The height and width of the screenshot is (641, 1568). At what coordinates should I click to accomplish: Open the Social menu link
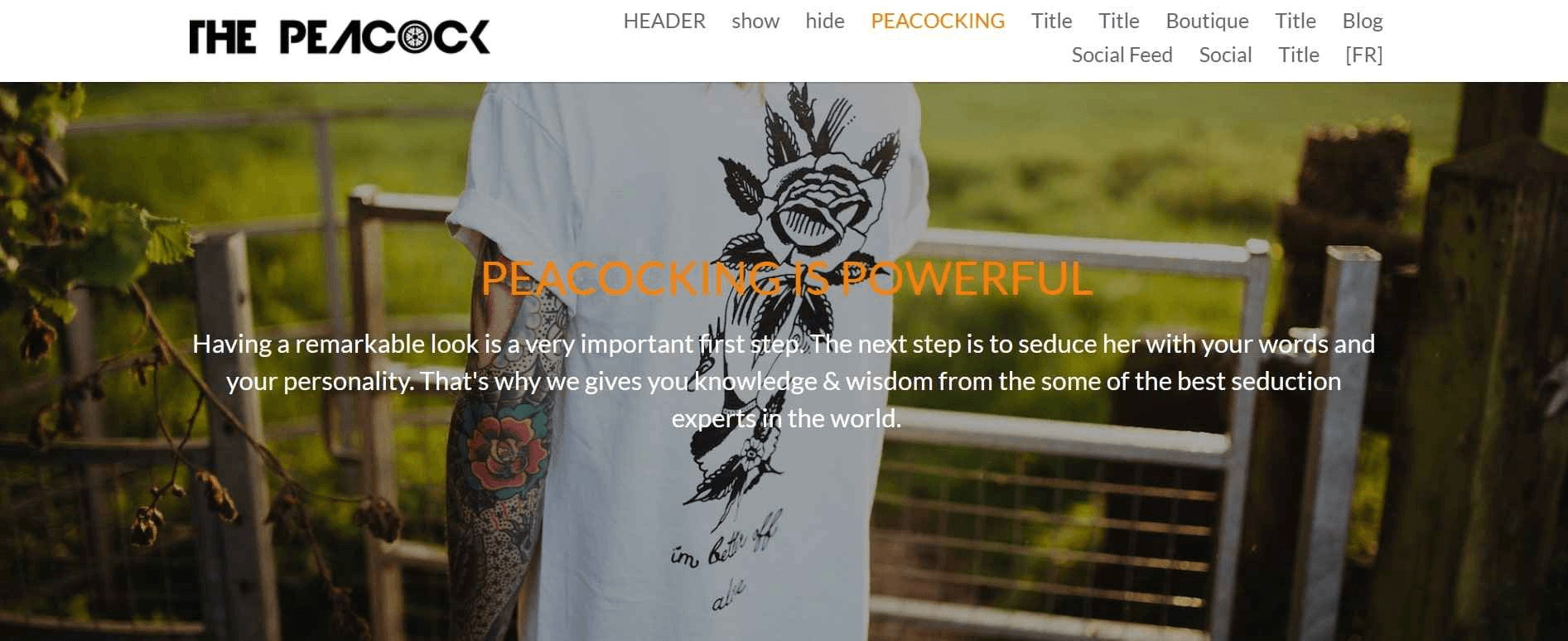1225,55
